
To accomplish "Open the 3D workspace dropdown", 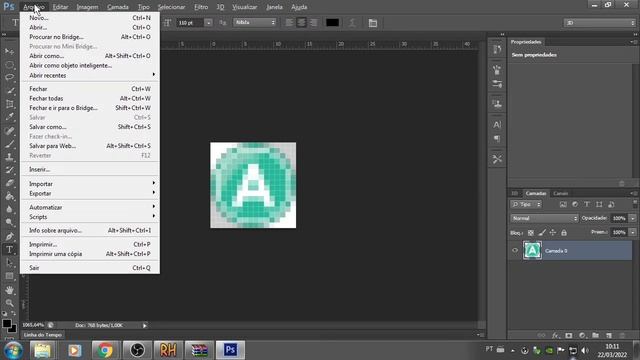I will tap(600, 23).
